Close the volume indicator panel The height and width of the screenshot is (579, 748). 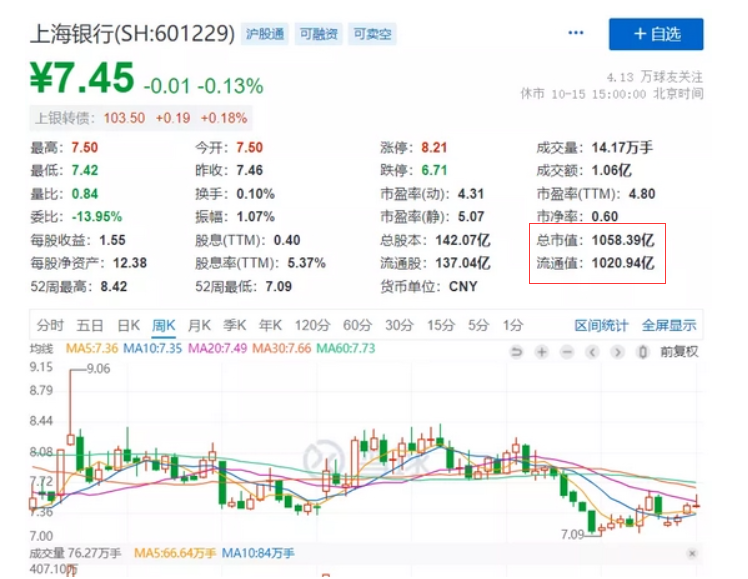coord(692,553)
